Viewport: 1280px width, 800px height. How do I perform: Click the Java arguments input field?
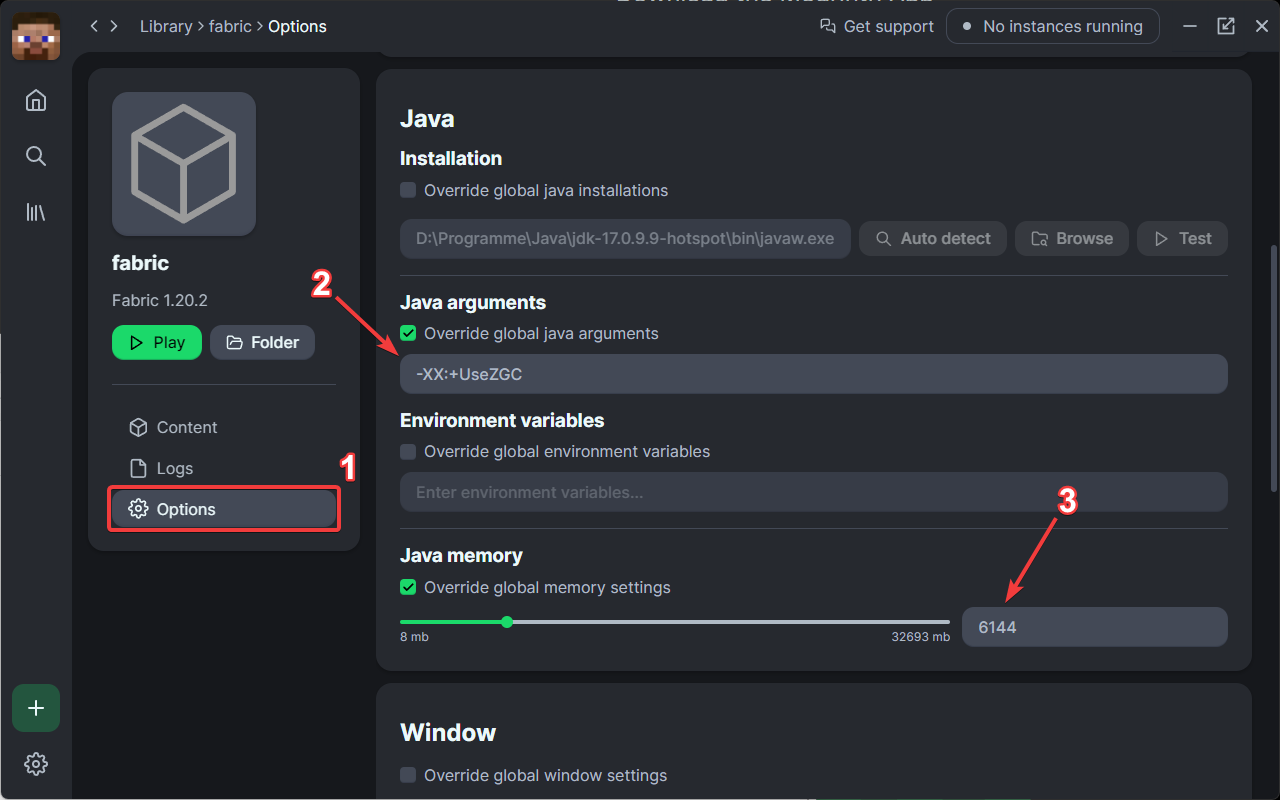click(814, 374)
